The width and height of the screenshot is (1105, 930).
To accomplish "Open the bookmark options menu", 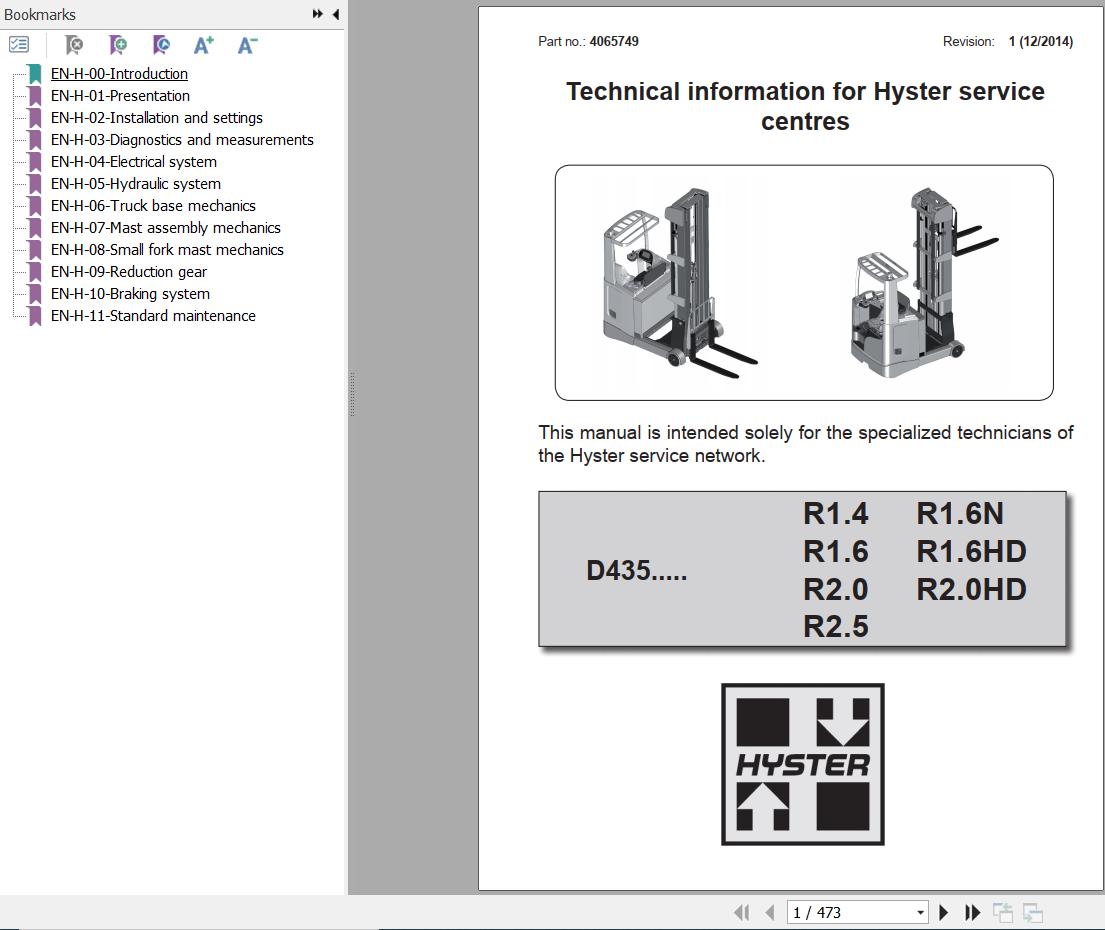I will [x=18, y=44].
